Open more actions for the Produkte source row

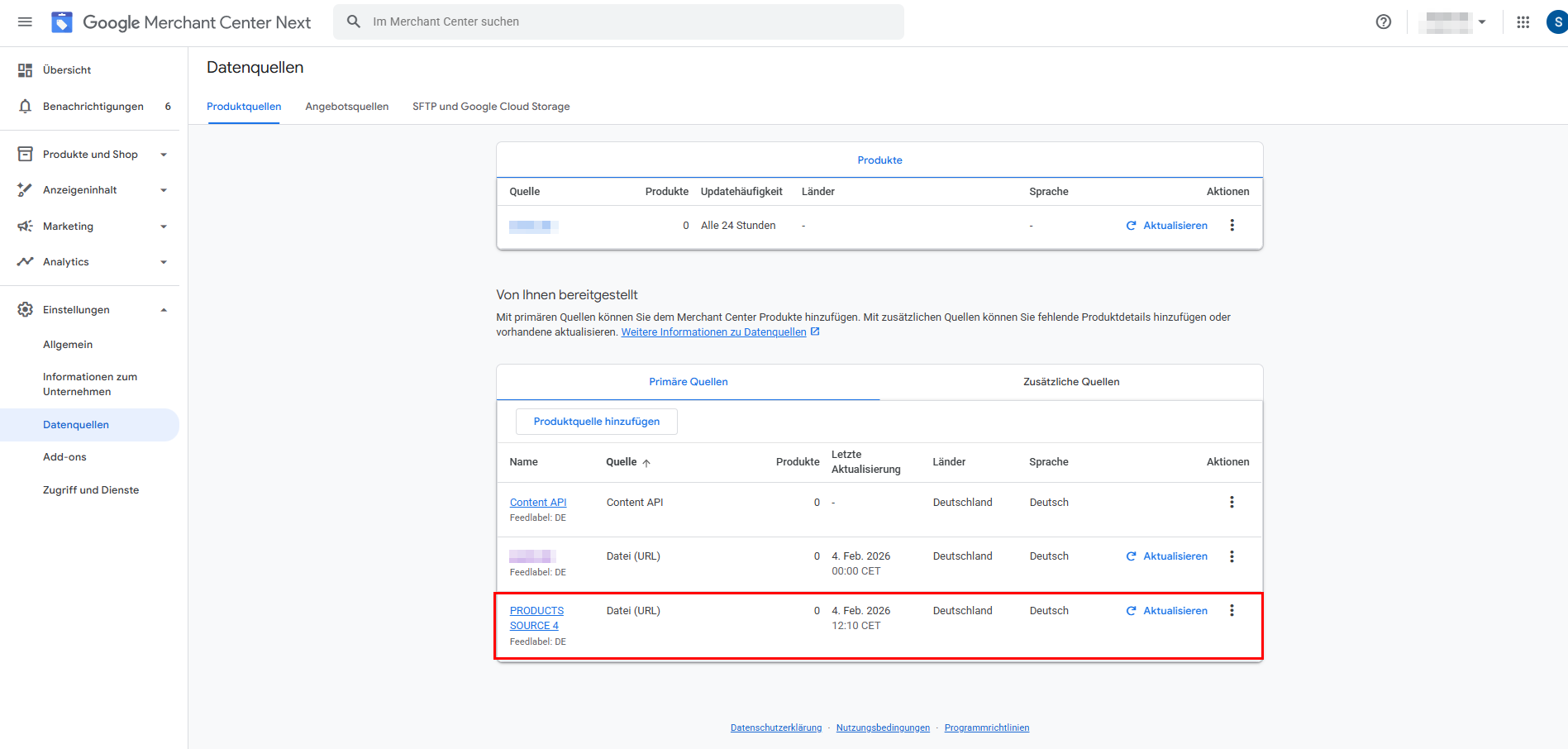(x=1232, y=226)
